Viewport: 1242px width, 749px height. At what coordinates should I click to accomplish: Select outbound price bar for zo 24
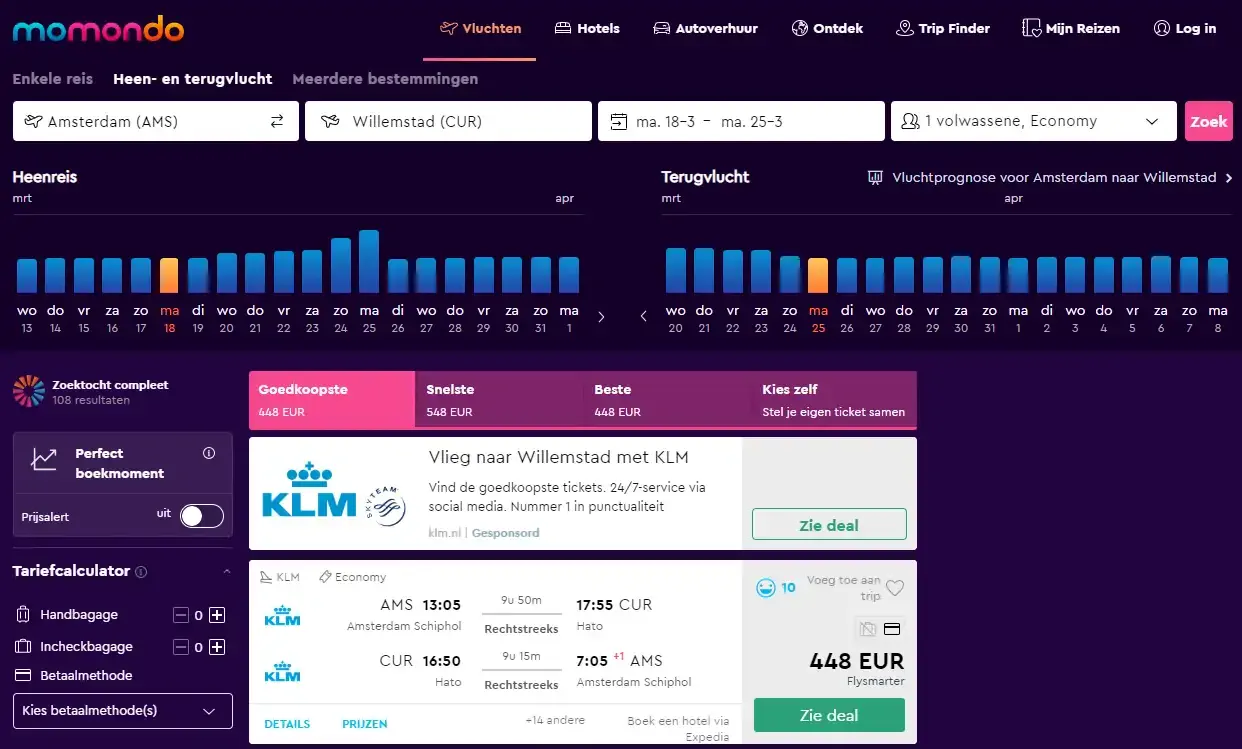pos(341,266)
